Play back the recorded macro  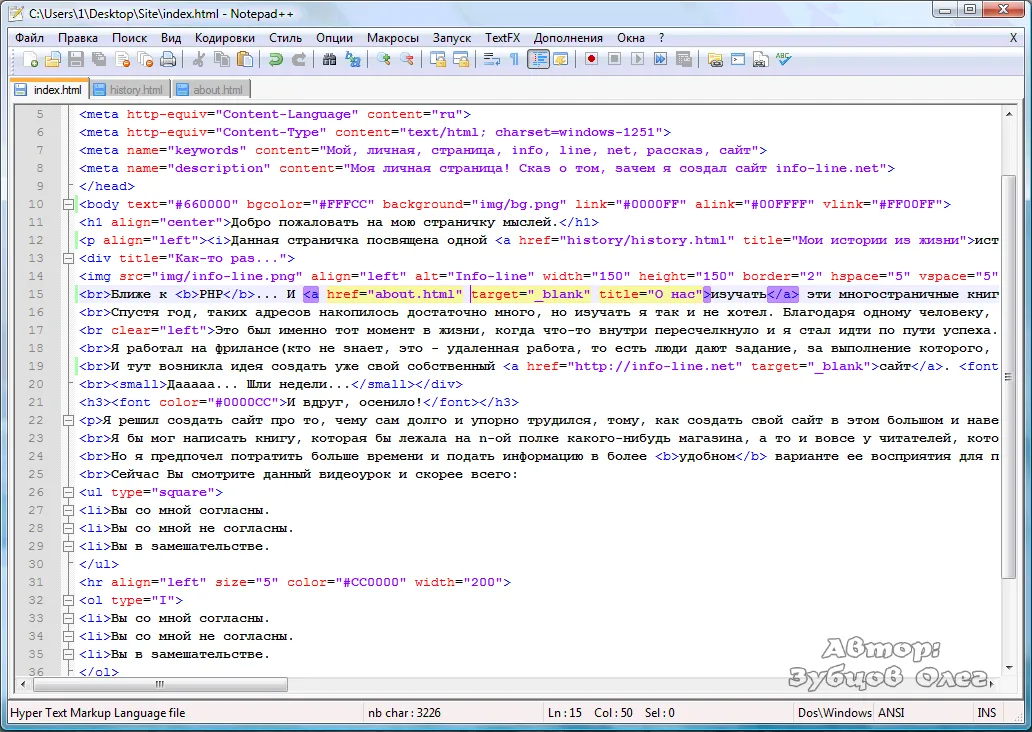pos(637,60)
